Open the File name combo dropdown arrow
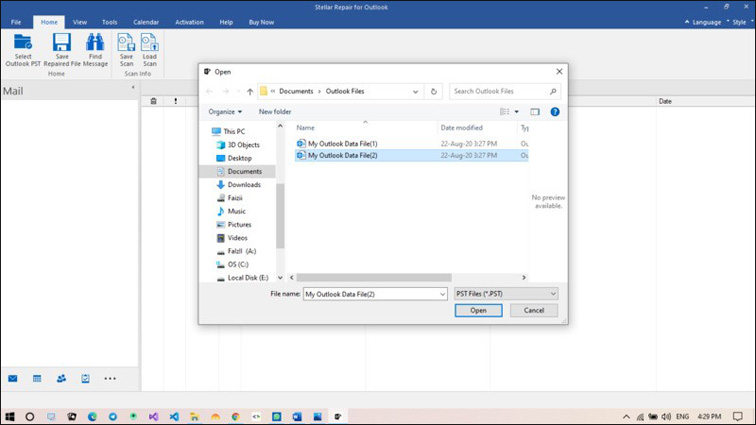 pyautogui.click(x=442, y=294)
